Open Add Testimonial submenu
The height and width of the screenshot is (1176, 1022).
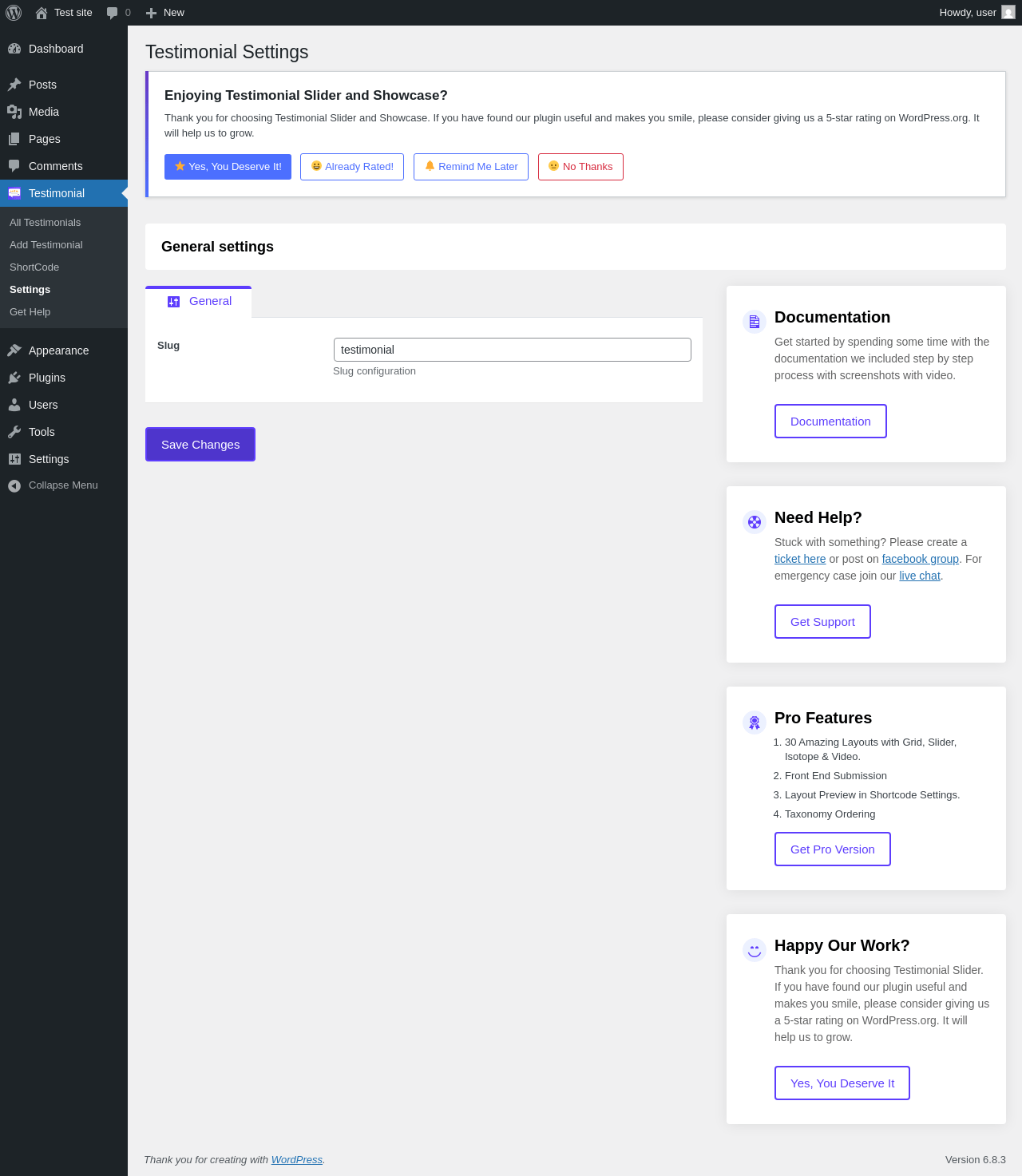(46, 245)
